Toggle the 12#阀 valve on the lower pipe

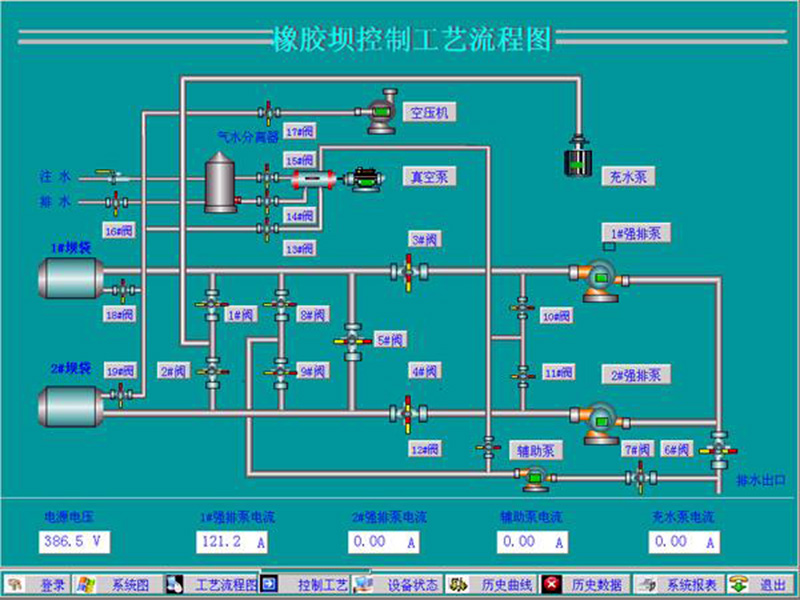408,414
